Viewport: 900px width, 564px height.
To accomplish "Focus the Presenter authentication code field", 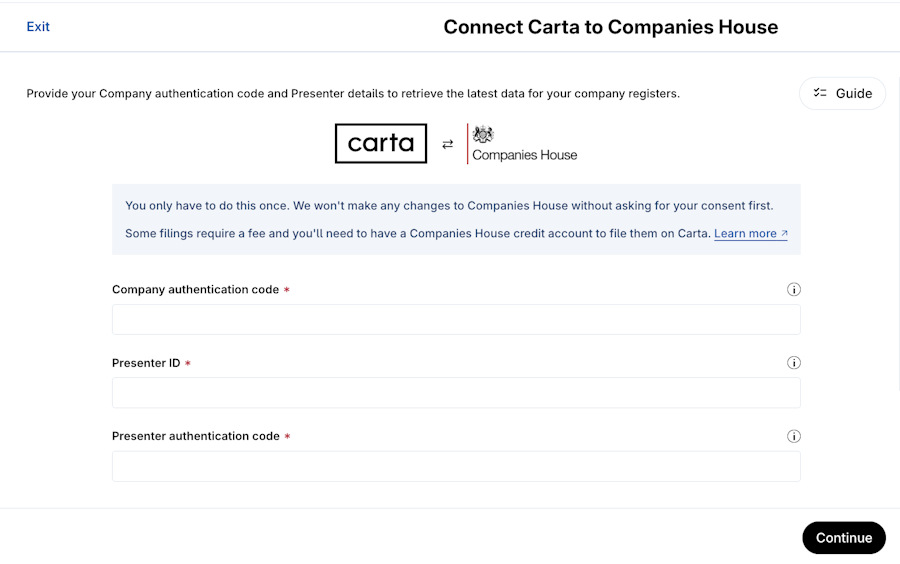I will (x=456, y=466).
